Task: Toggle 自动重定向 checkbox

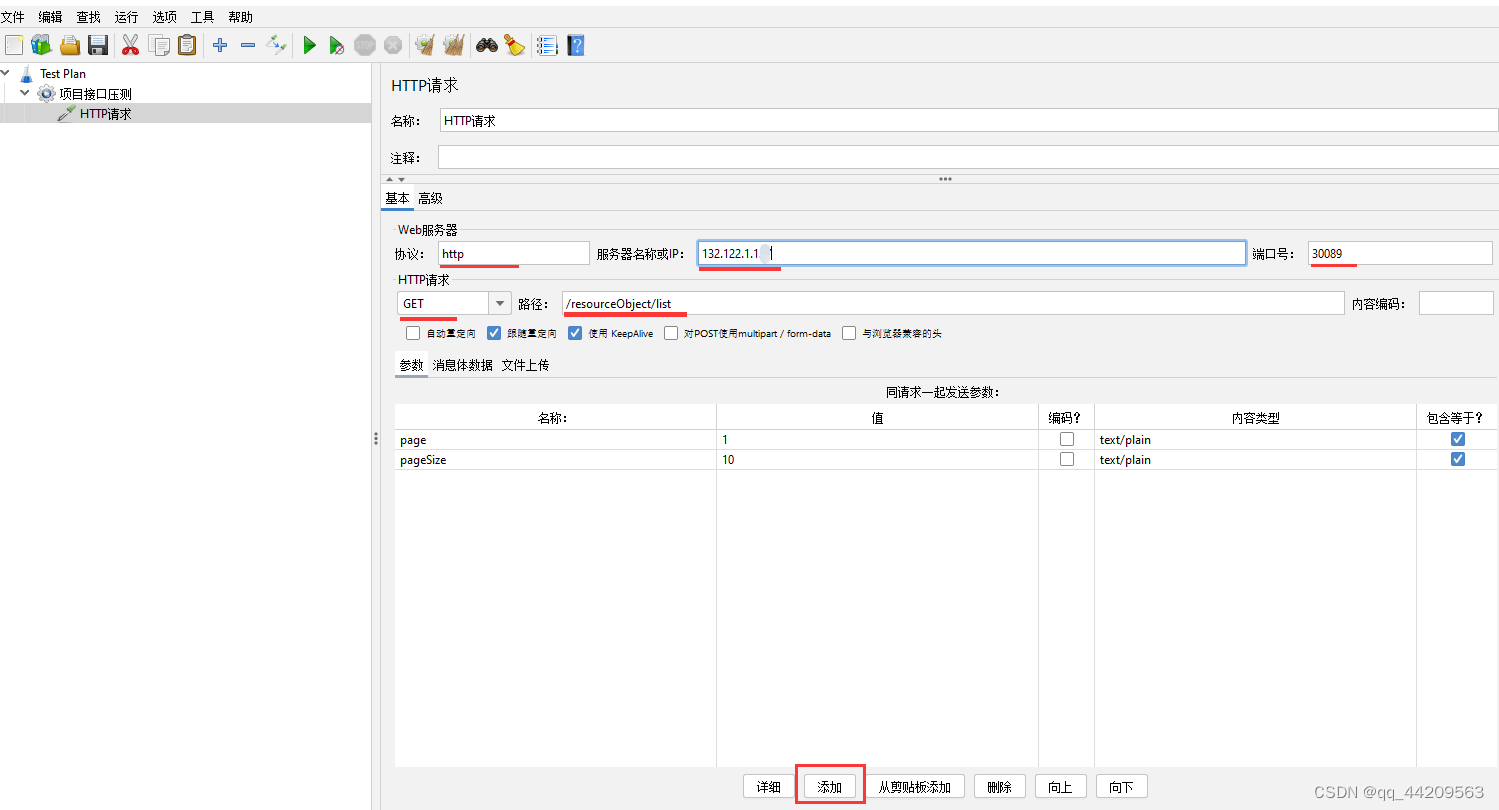Action: pos(413,333)
